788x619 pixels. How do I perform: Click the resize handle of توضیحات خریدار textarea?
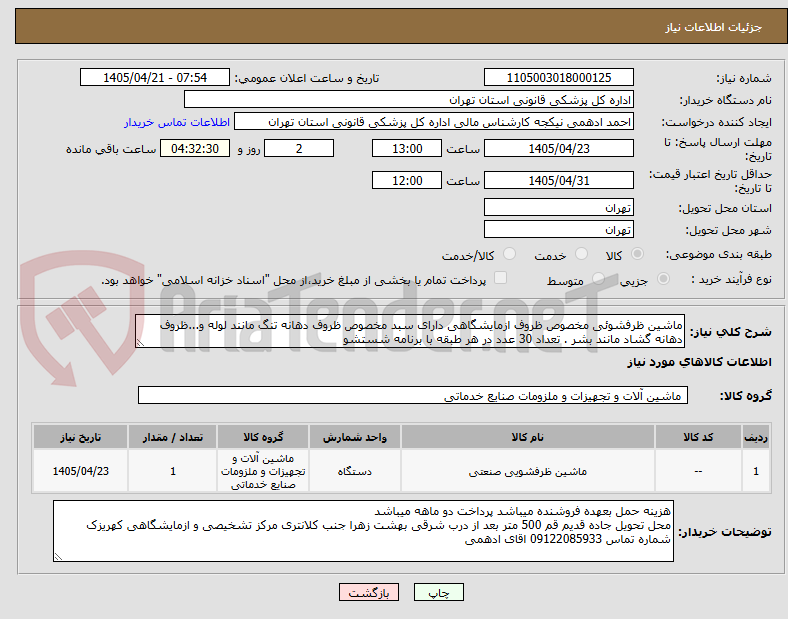58,556
